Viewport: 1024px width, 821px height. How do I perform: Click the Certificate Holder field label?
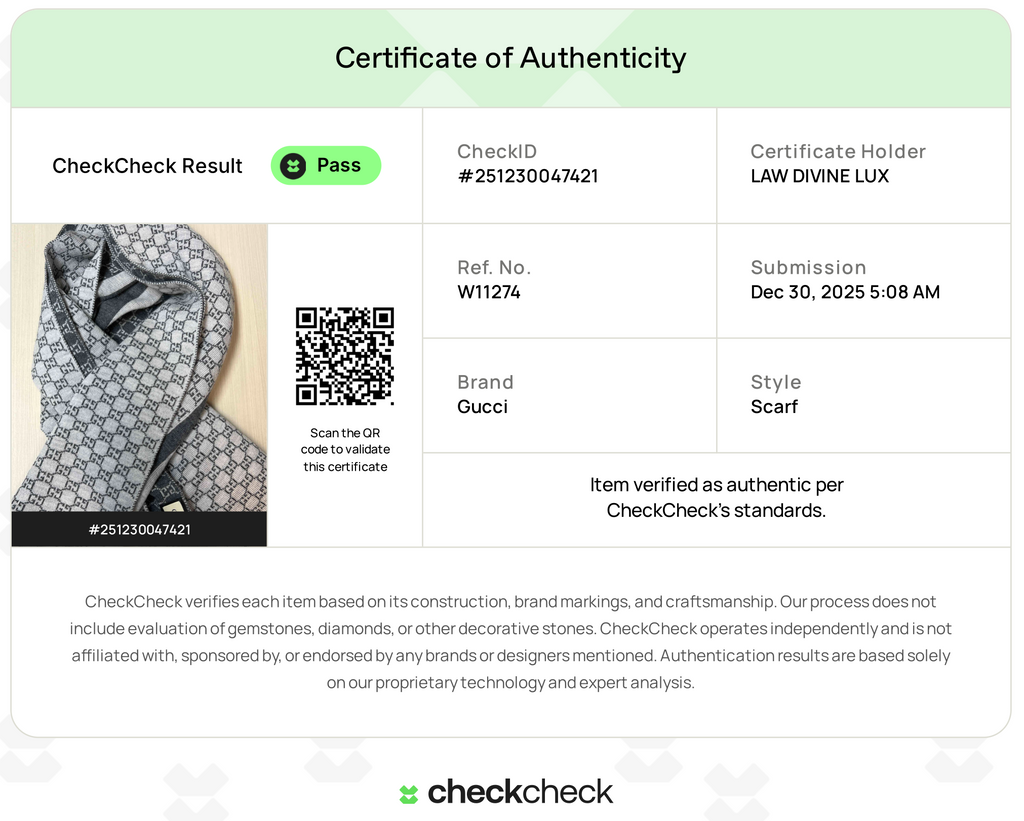pos(838,152)
